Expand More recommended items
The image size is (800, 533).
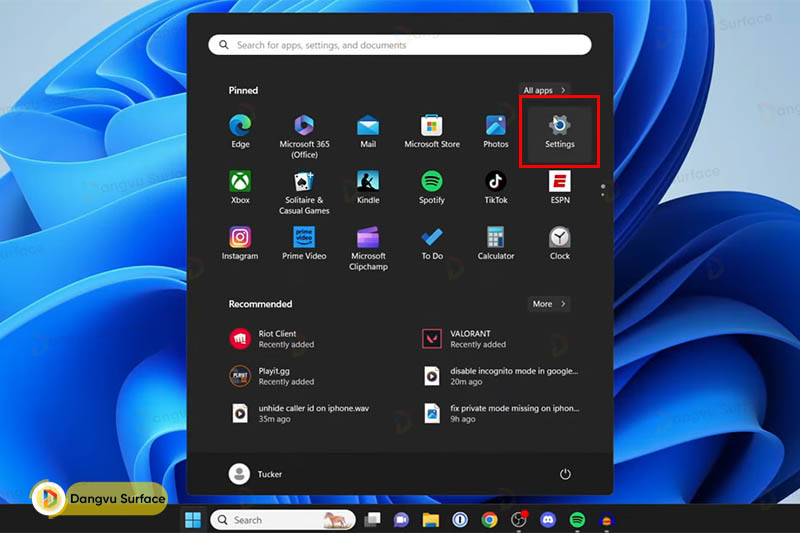pos(549,304)
